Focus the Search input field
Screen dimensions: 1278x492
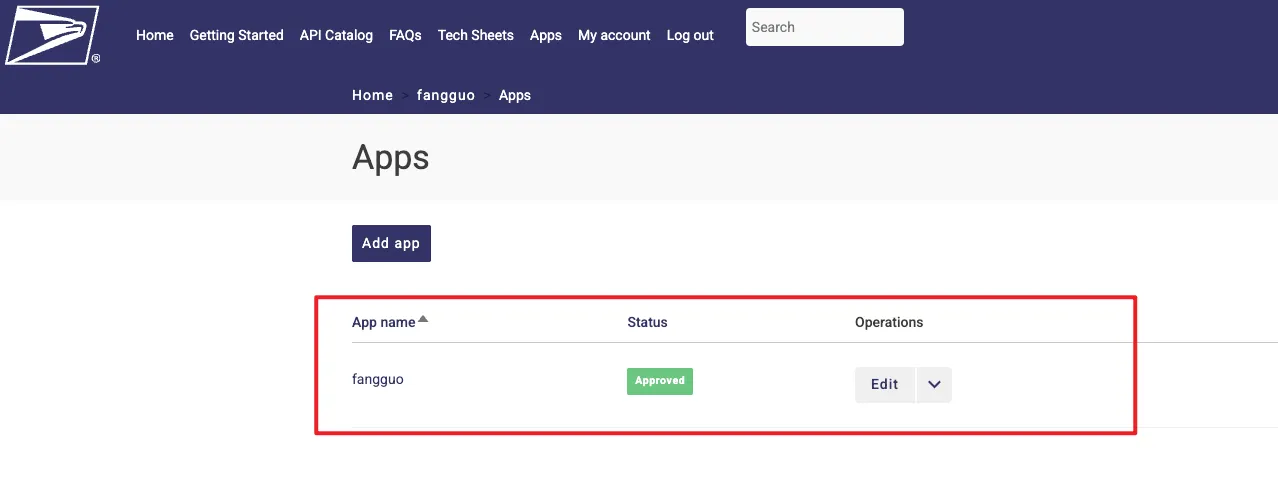[x=824, y=27]
